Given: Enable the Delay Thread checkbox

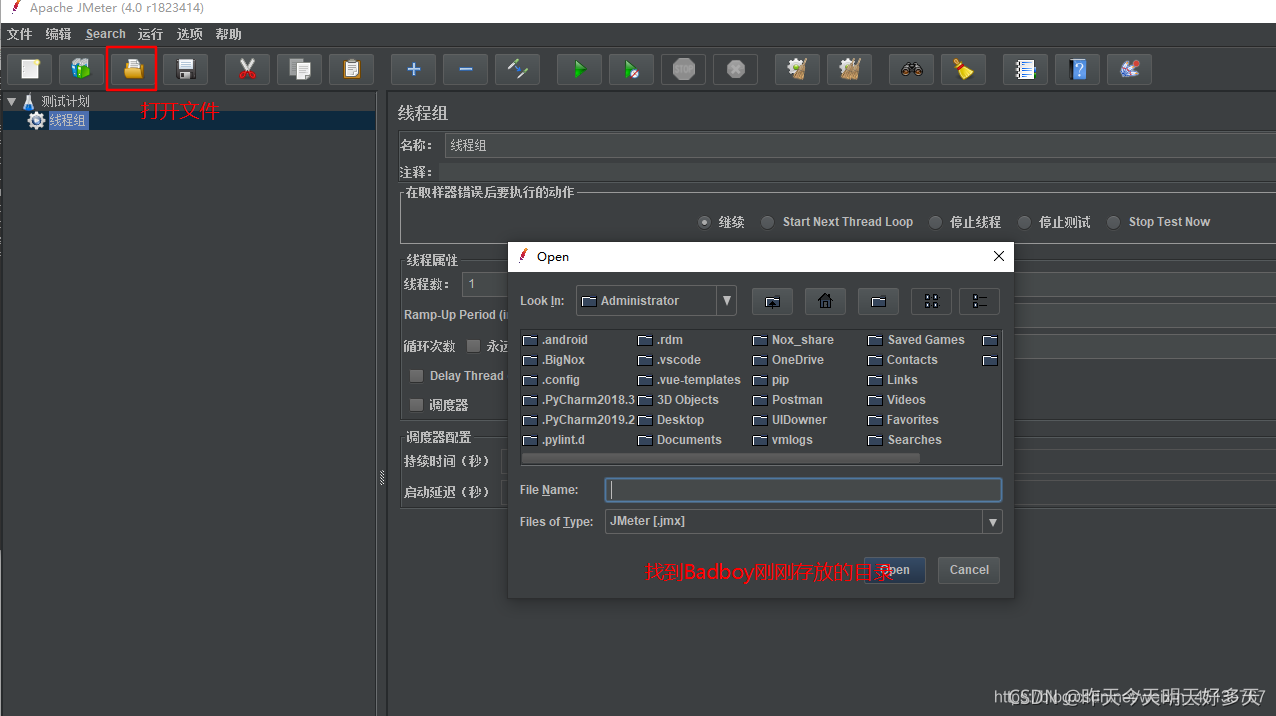Looking at the screenshot, I should [416, 376].
